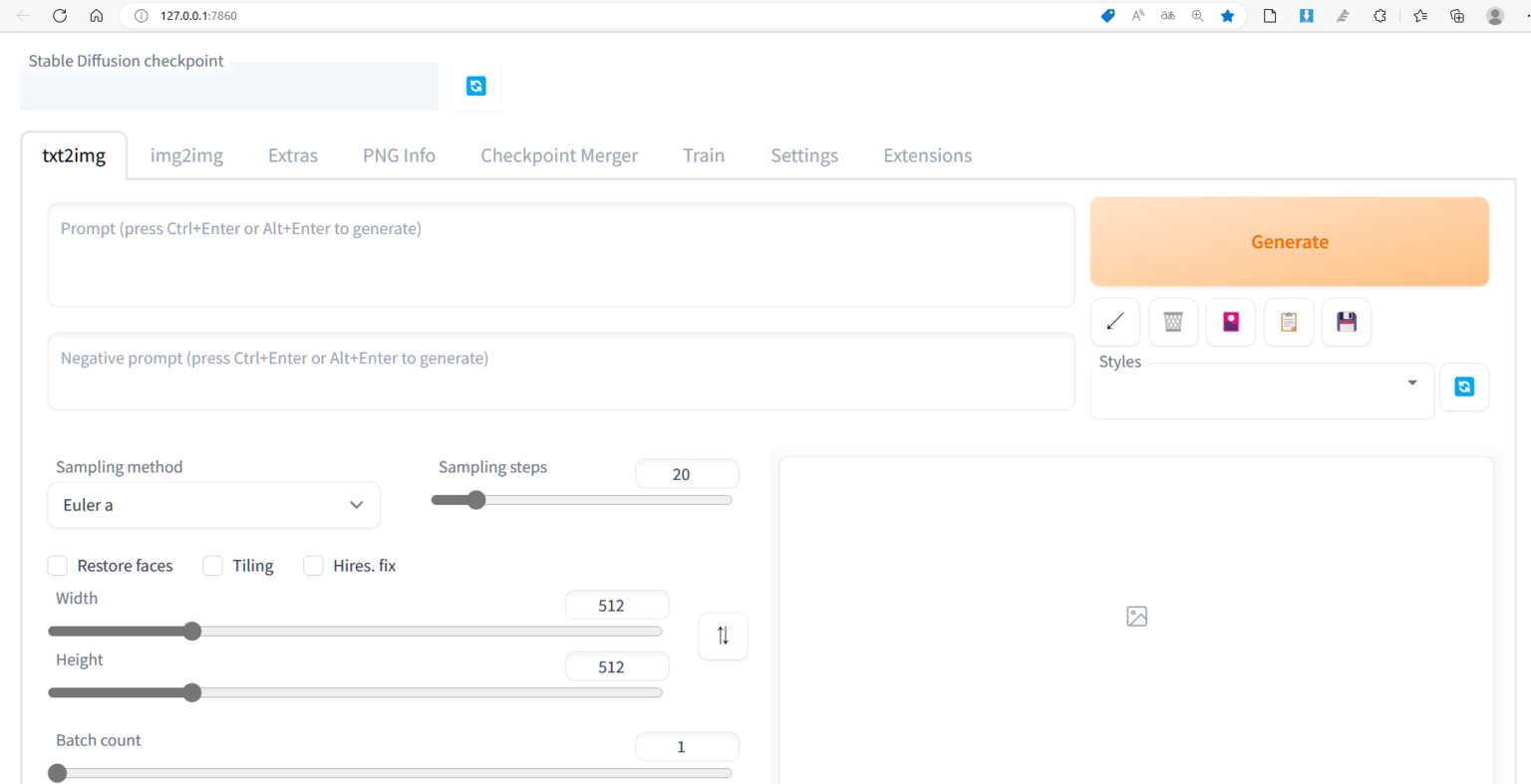Open the Extensions tab
Image resolution: width=1531 pixels, height=784 pixels.
coord(927,155)
